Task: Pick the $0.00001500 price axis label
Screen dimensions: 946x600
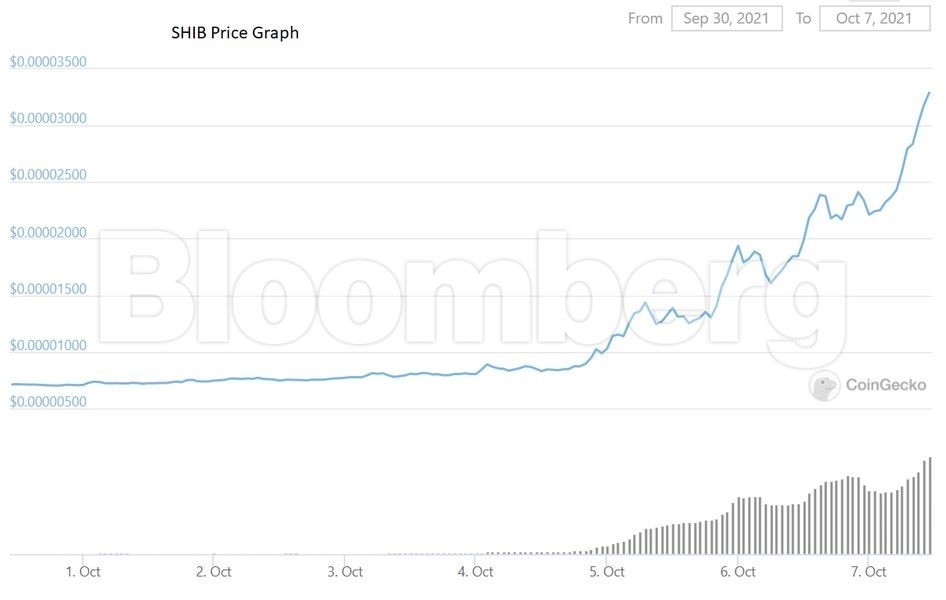Action: coord(48,290)
